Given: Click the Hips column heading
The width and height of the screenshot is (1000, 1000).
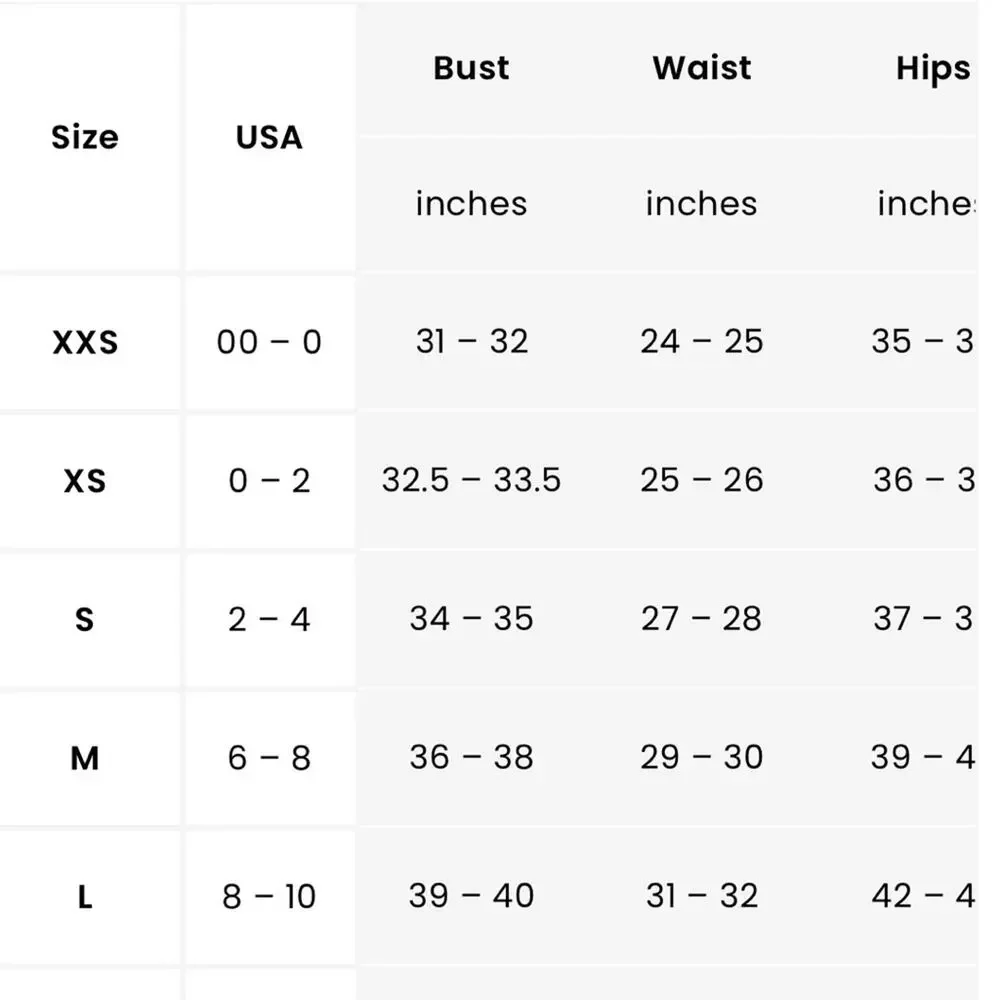Looking at the screenshot, I should click(x=932, y=68).
